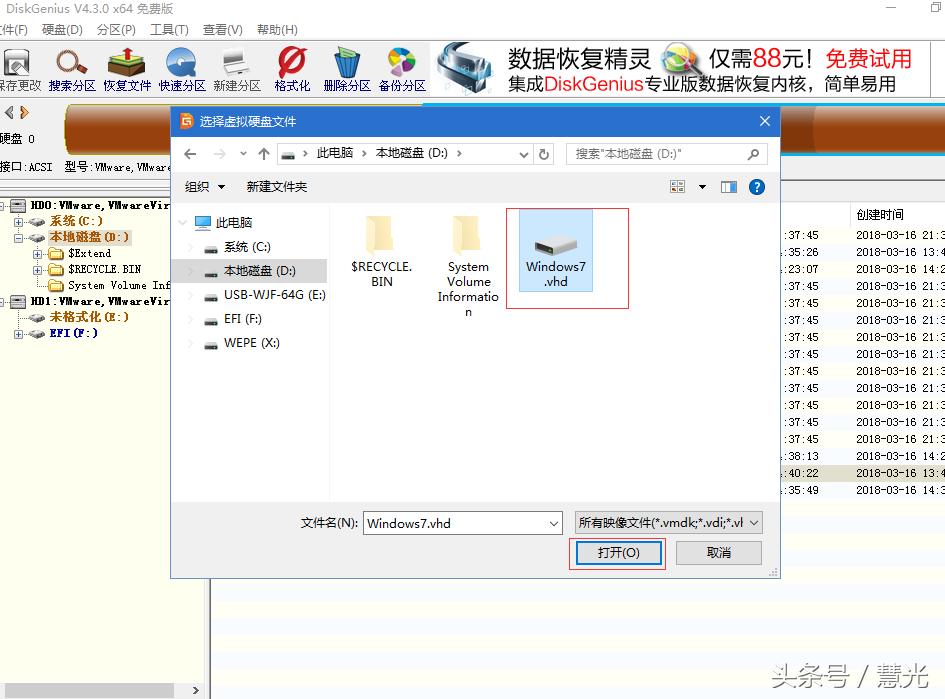945x699 pixels.
Task: Click the 新建分区 new partition icon
Action: pyautogui.click(x=235, y=67)
